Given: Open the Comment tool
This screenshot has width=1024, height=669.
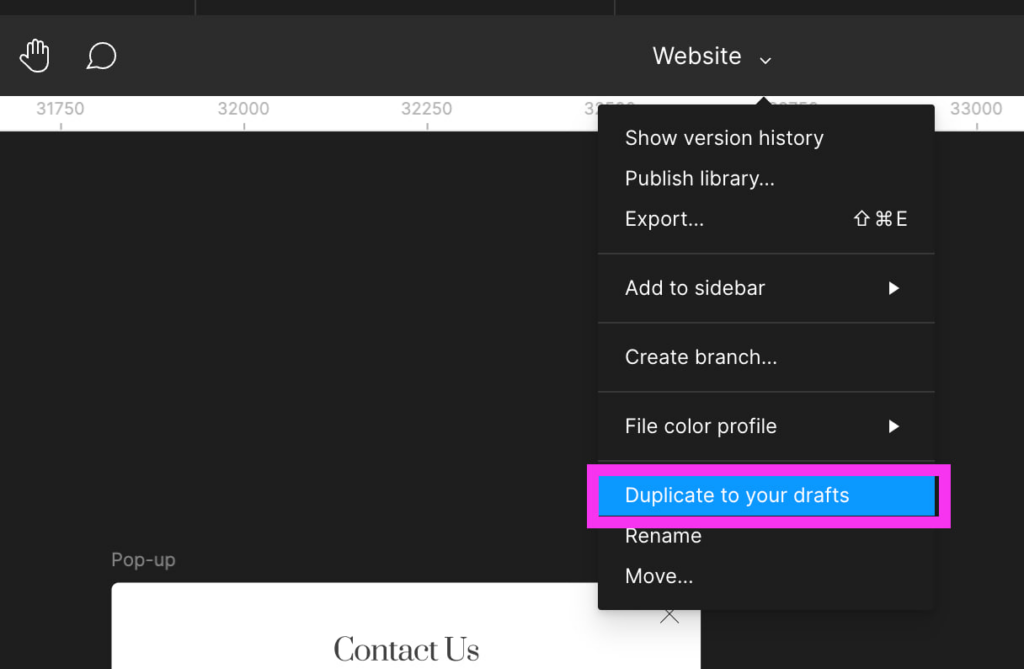Looking at the screenshot, I should pyautogui.click(x=100, y=55).
